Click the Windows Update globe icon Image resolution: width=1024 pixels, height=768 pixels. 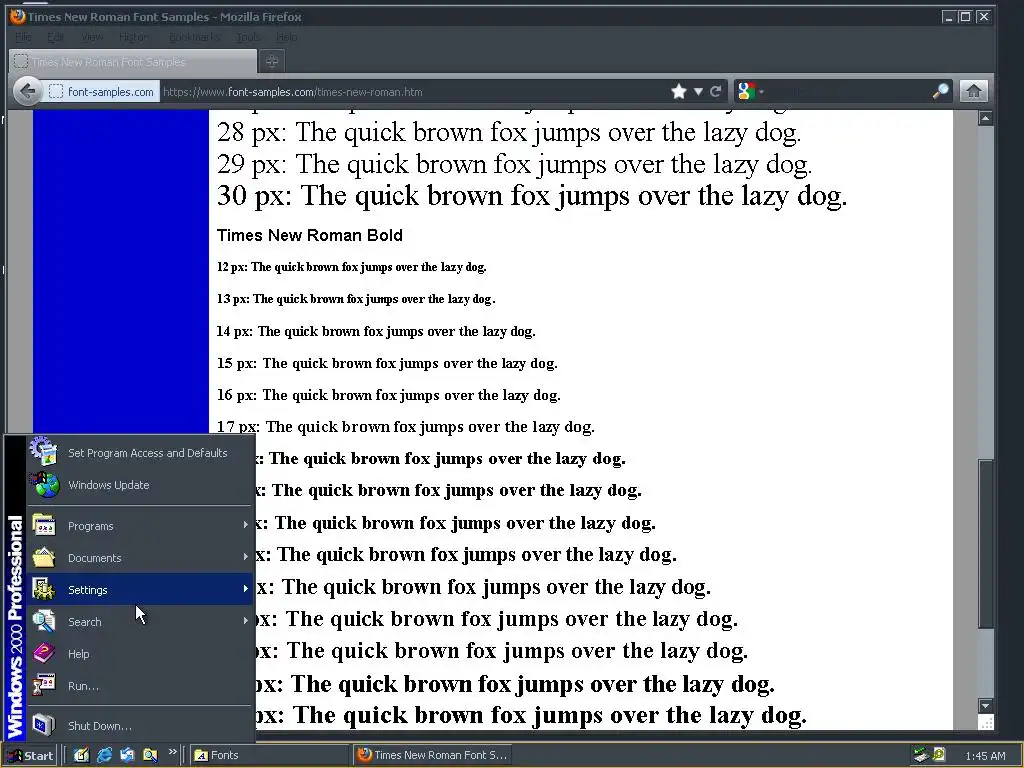point(44,485)
